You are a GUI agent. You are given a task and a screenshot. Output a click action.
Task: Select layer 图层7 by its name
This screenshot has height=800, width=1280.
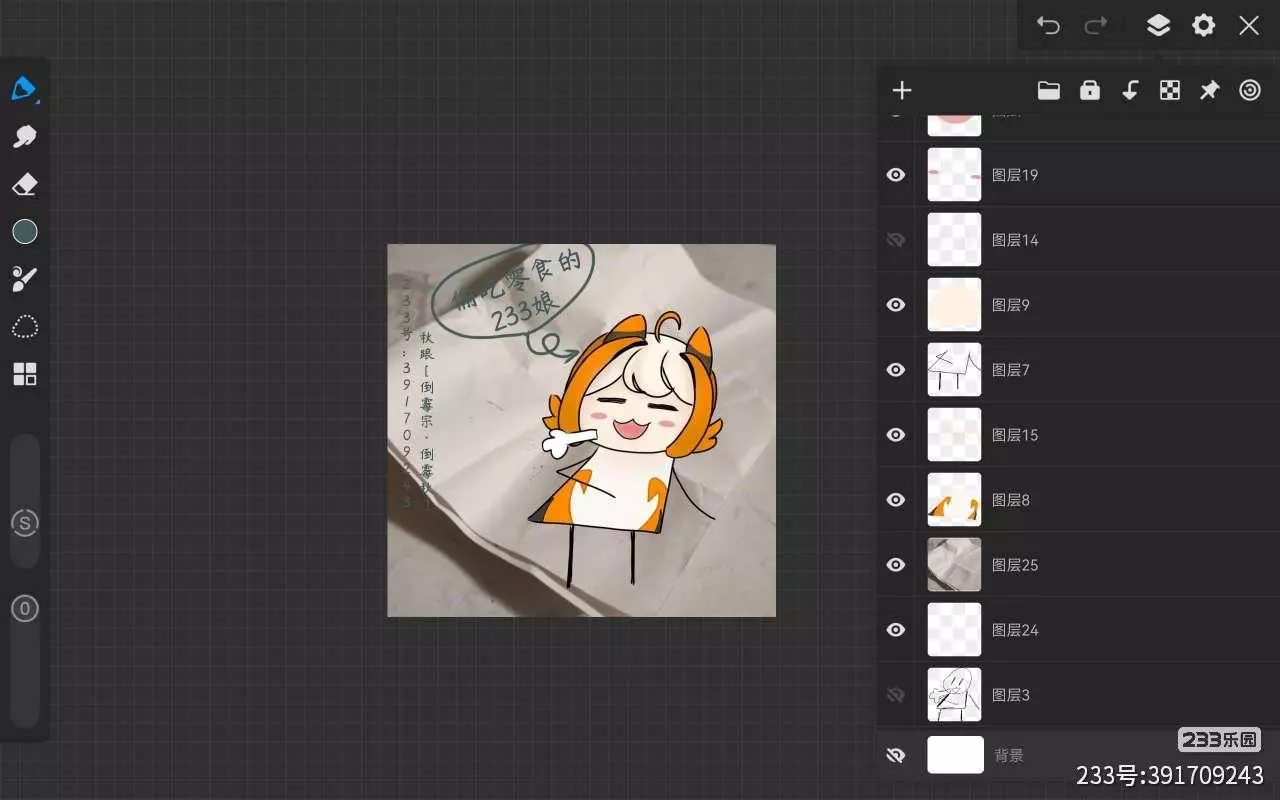click(1010, 370)
